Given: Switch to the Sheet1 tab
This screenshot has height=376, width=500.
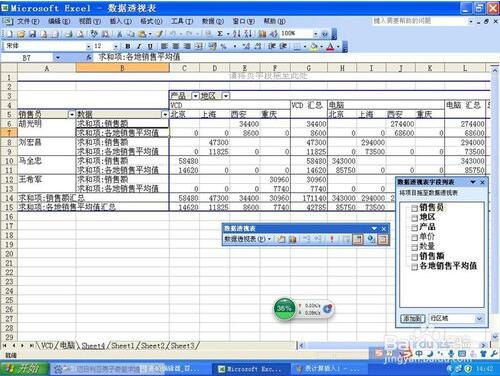Looking at the screenshot, I should click(122, 346).
